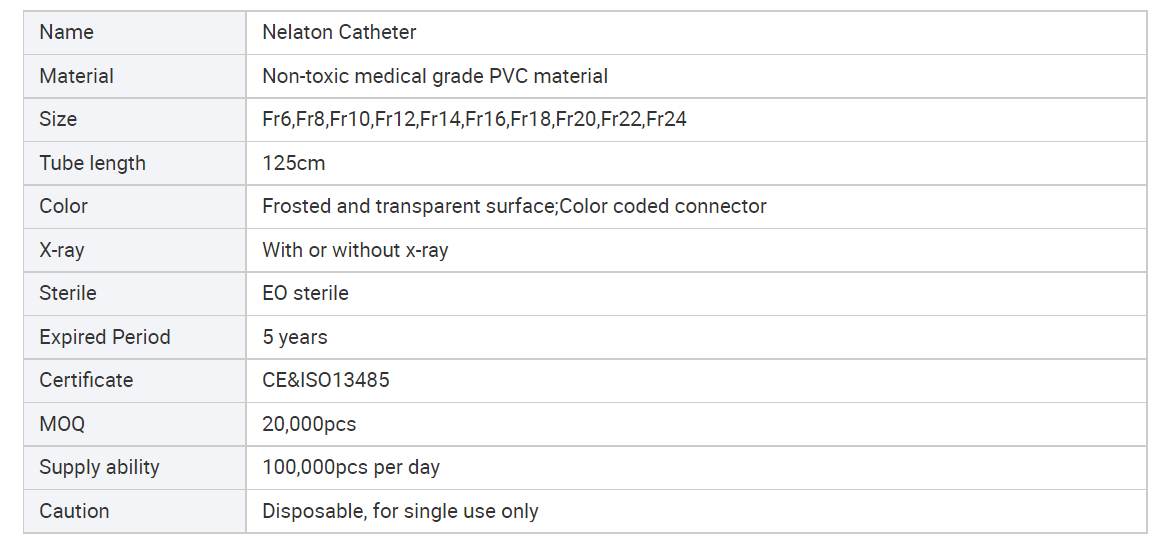Click the "With or without x-ray" value

coord(355,250)
